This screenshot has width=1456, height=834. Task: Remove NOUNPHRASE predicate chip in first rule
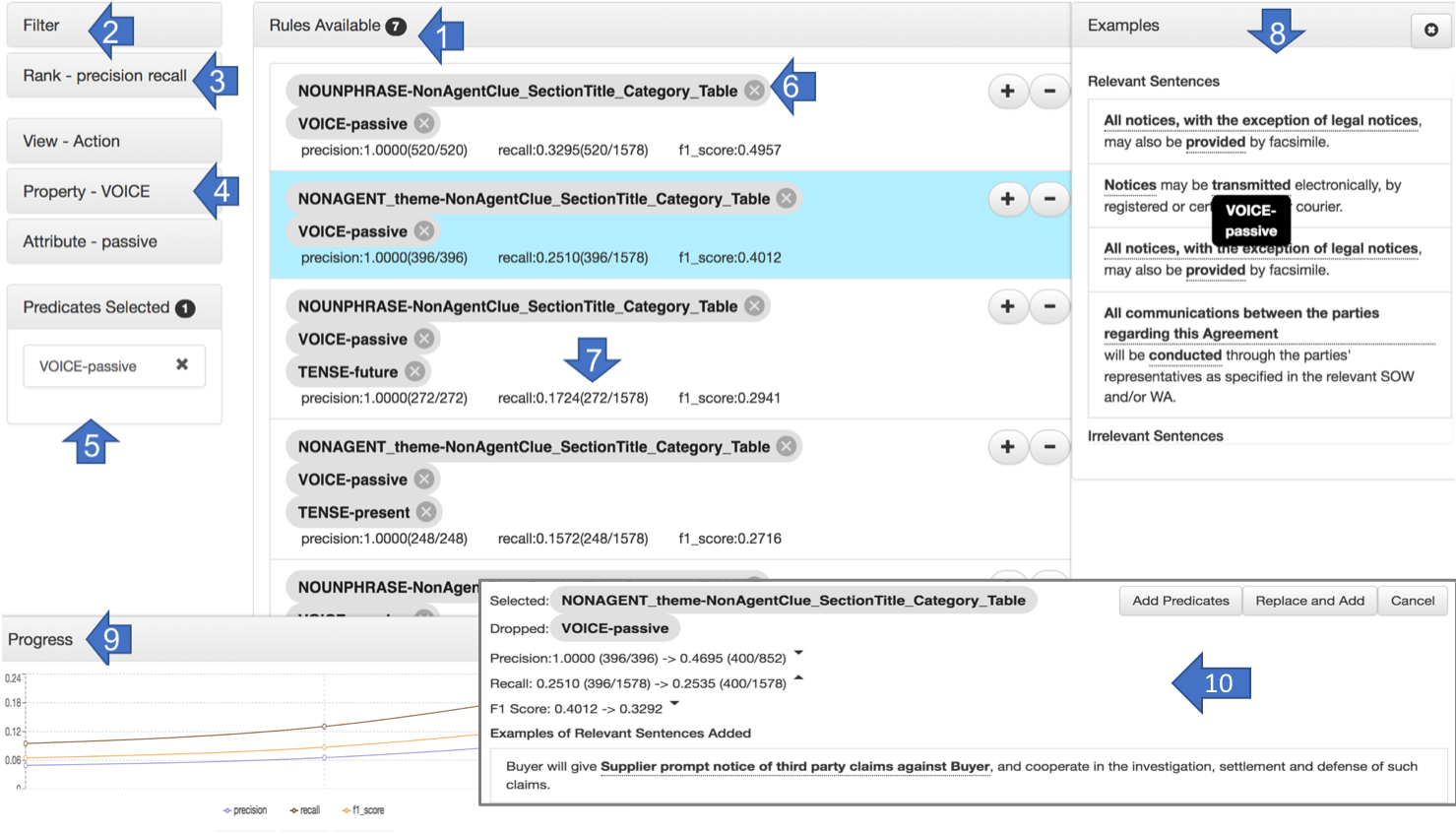tap(754, 91)
